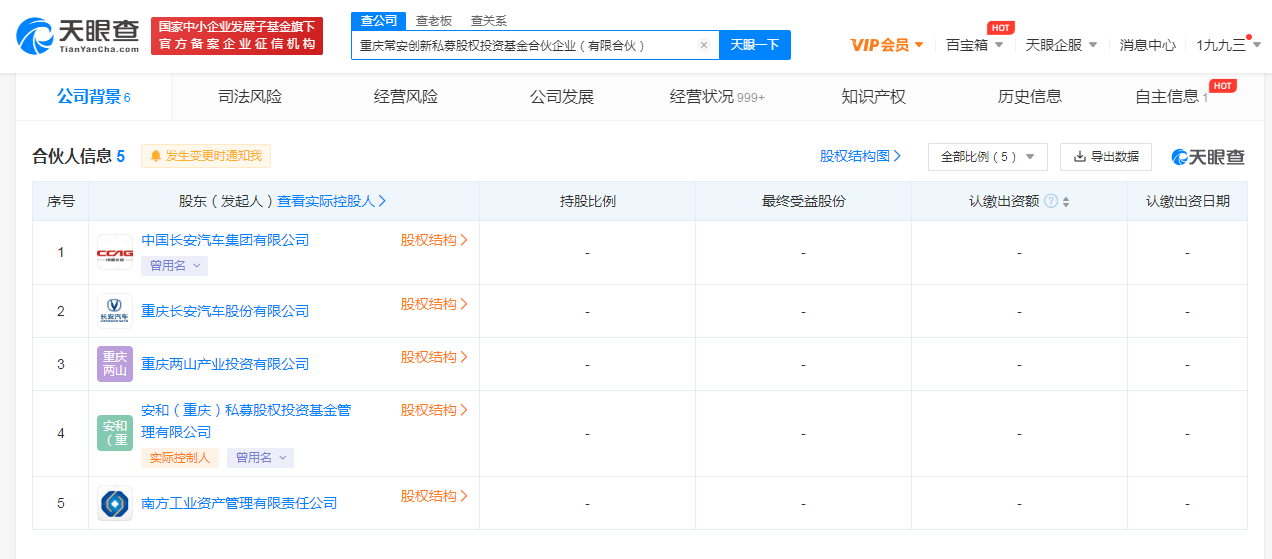This screenshot has width=1272, height=559.
Task: Switch to the 司法风险 tab
Action: pos(250,97)
